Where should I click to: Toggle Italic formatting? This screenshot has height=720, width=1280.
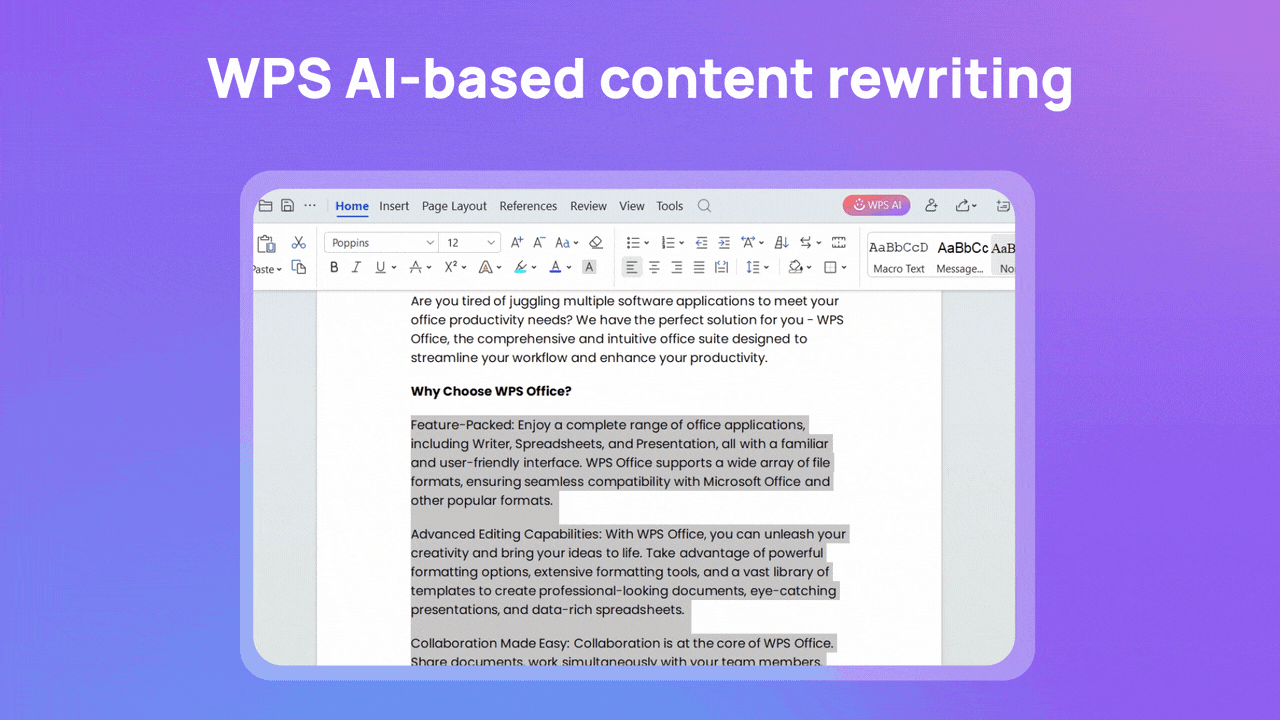pos(356,267)
